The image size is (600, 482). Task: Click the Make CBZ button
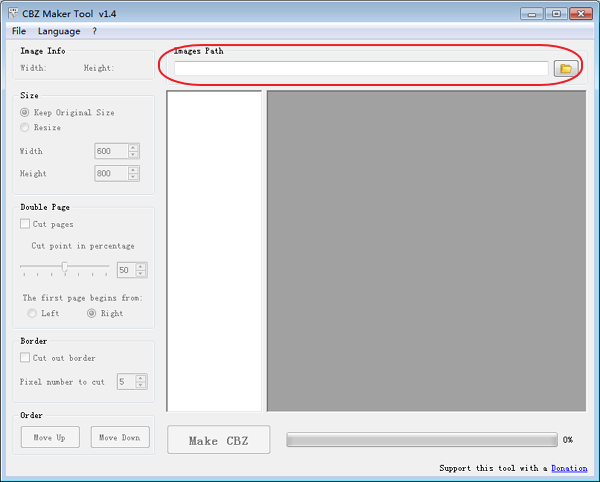pyautogui.click(x=218, y=440)
